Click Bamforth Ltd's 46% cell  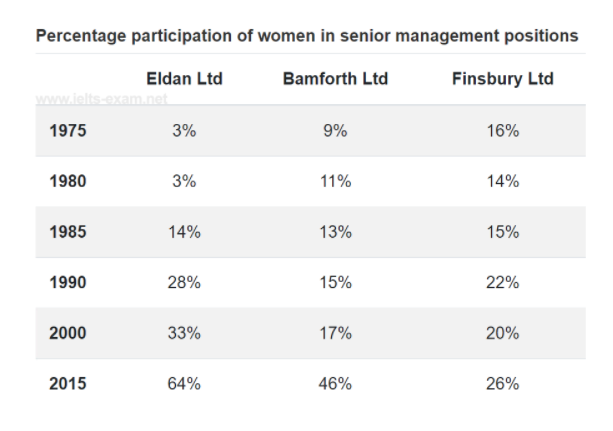pyautogui.click(x=335, y=384)
